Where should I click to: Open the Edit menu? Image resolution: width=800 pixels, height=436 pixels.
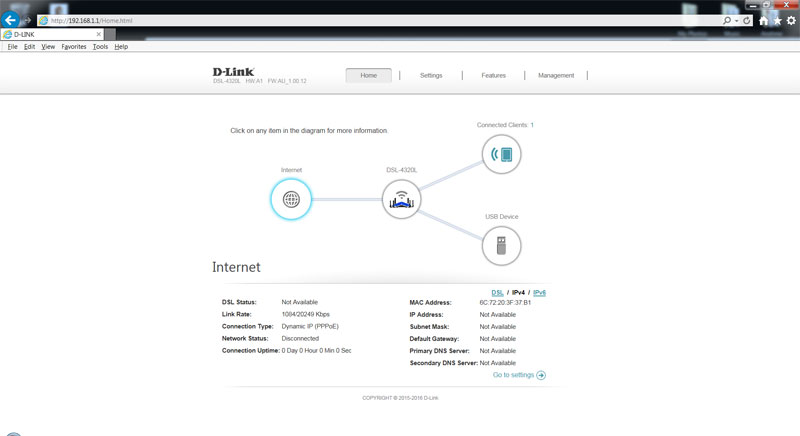pyautogui.click(x=29, y=46)
